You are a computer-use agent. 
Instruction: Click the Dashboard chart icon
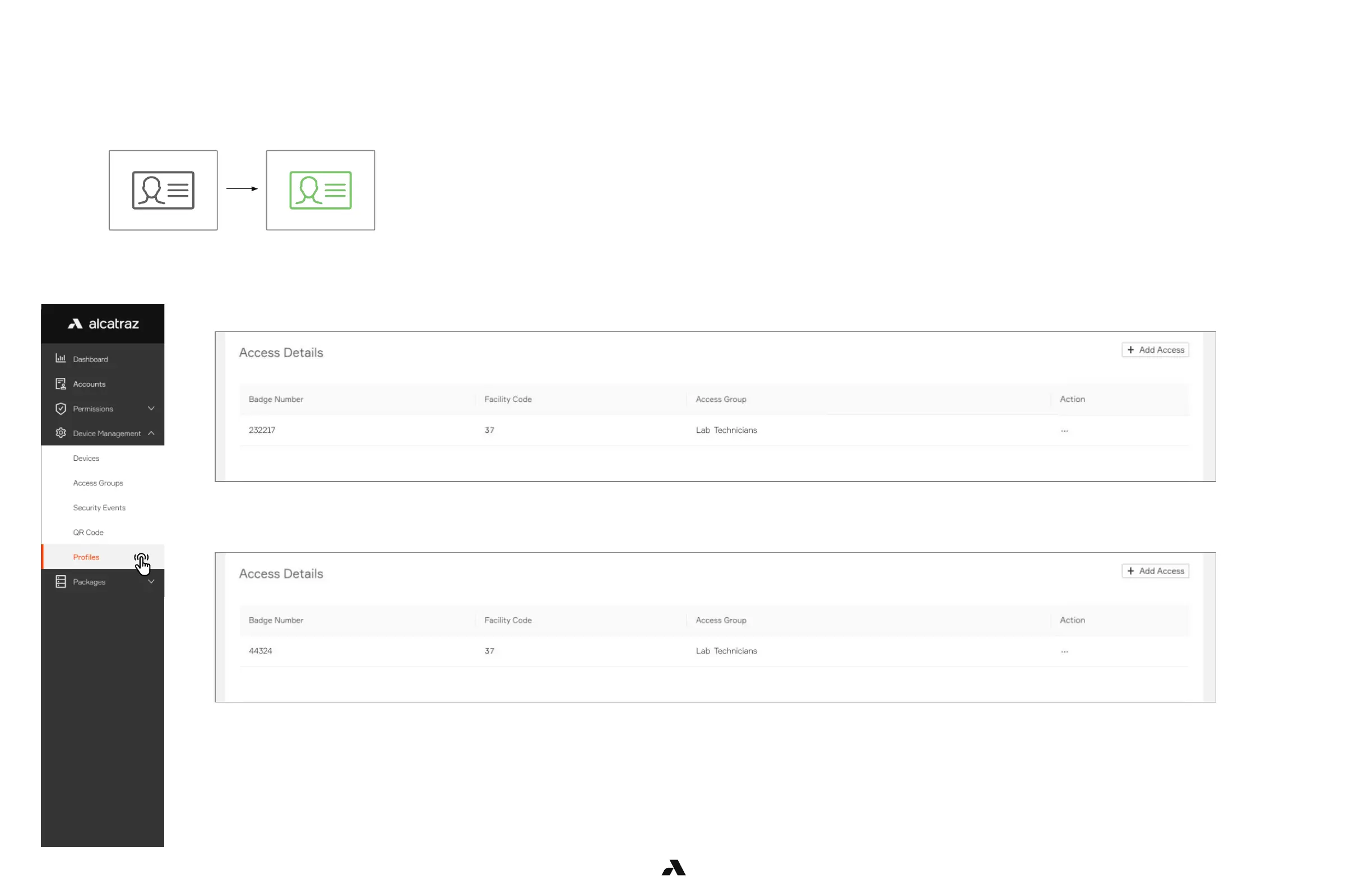(x=61, y=359)
